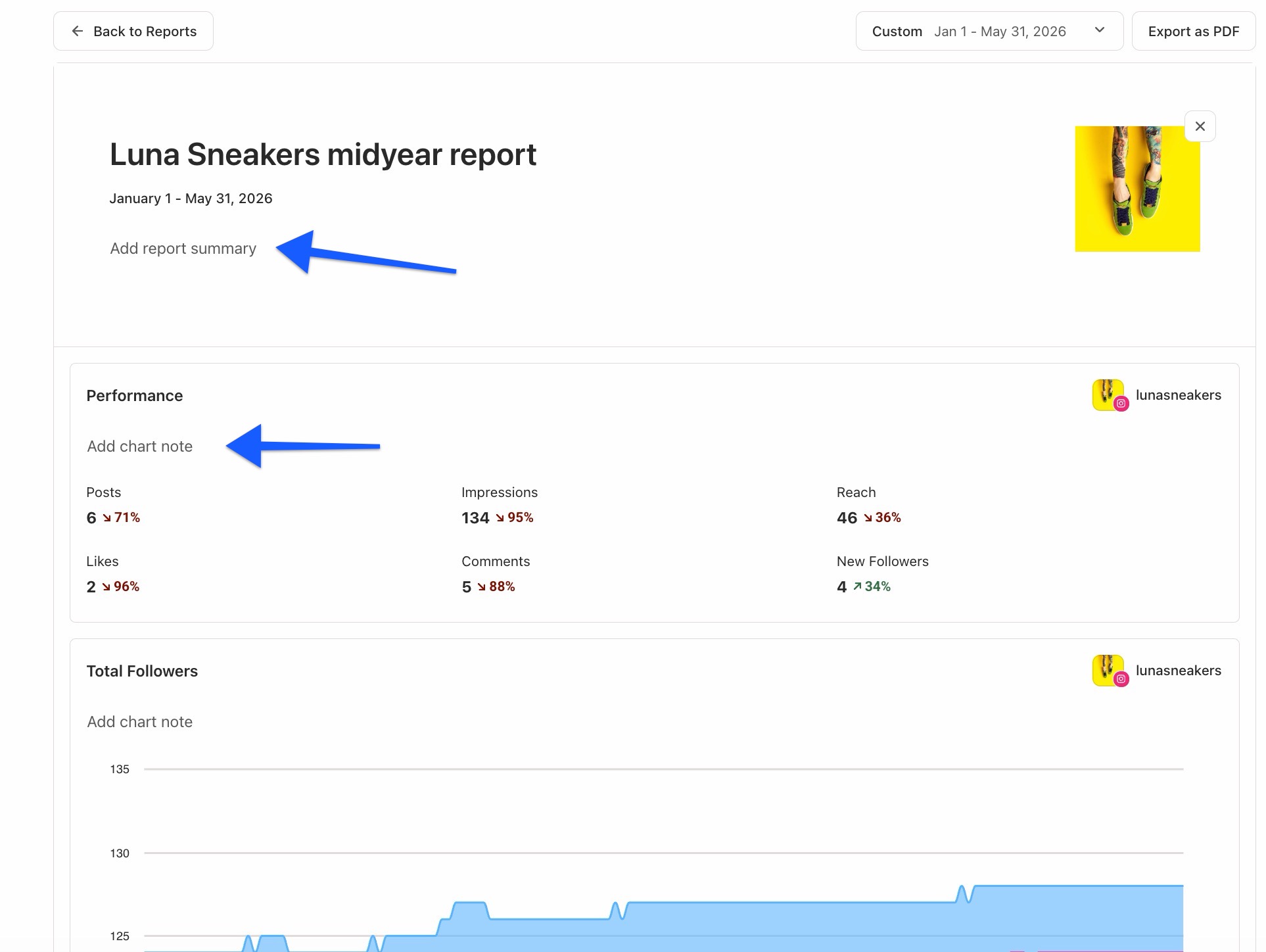This screenshot has height=952, width=1266.
Task: Click lunasneakers name in Total Followers card
Action: [x=1179, y=671]
